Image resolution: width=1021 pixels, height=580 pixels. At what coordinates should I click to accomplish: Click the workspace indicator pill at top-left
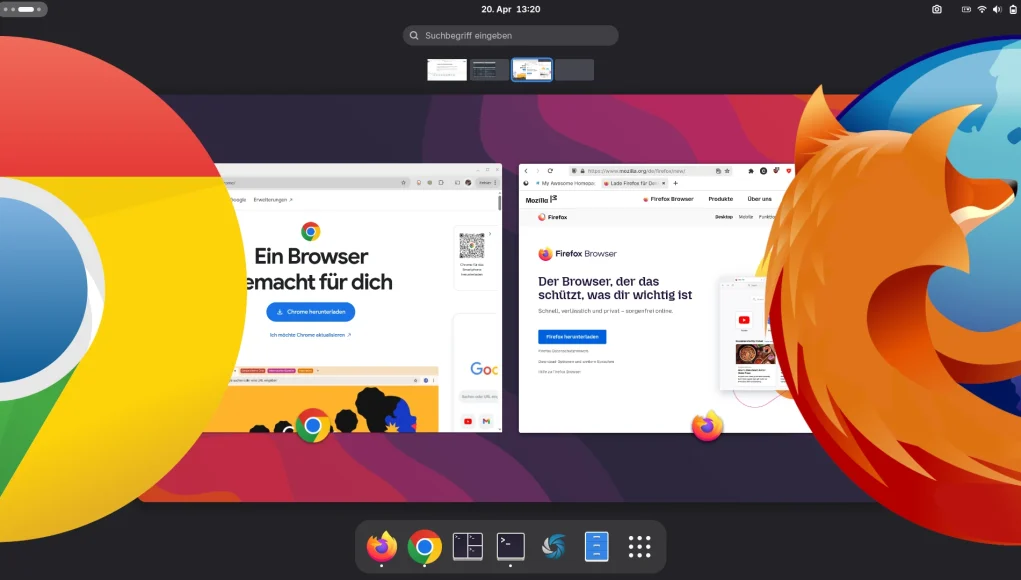(24, 9)
